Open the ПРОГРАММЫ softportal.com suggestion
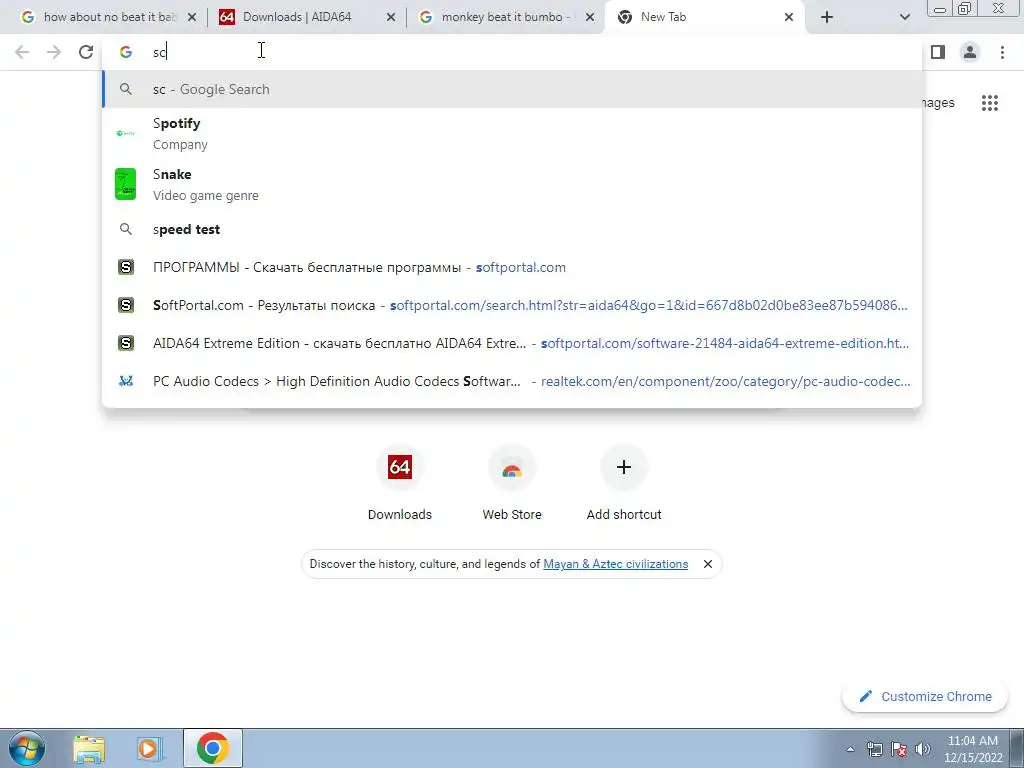Screen dimensions: 1024x768 tap(512, 267)
